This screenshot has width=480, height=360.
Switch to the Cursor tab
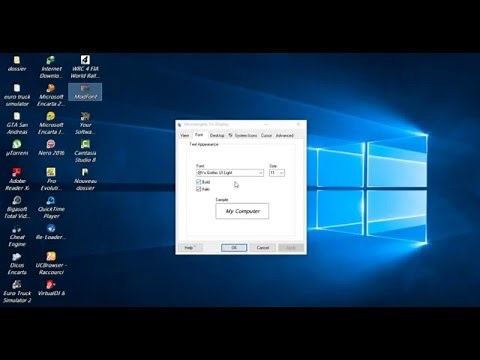tap(266, 135)
